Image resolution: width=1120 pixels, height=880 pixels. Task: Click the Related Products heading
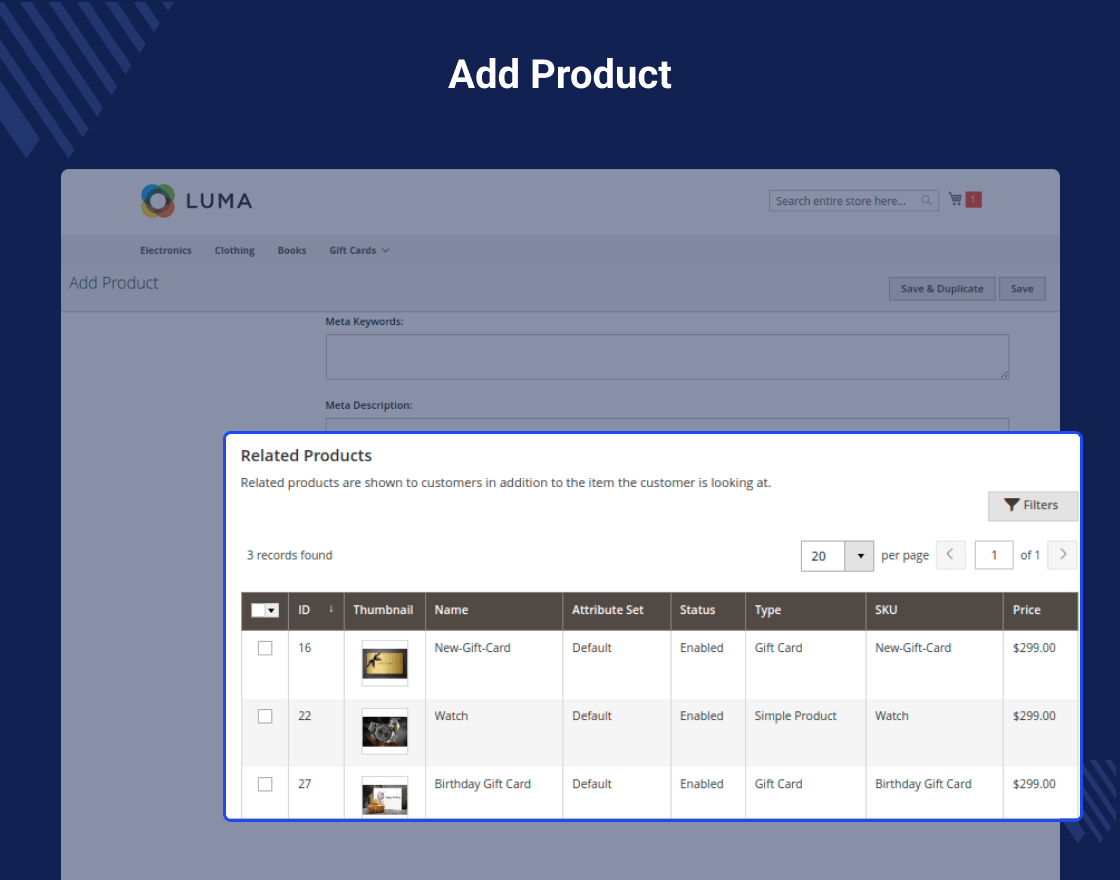pos(306,455)
